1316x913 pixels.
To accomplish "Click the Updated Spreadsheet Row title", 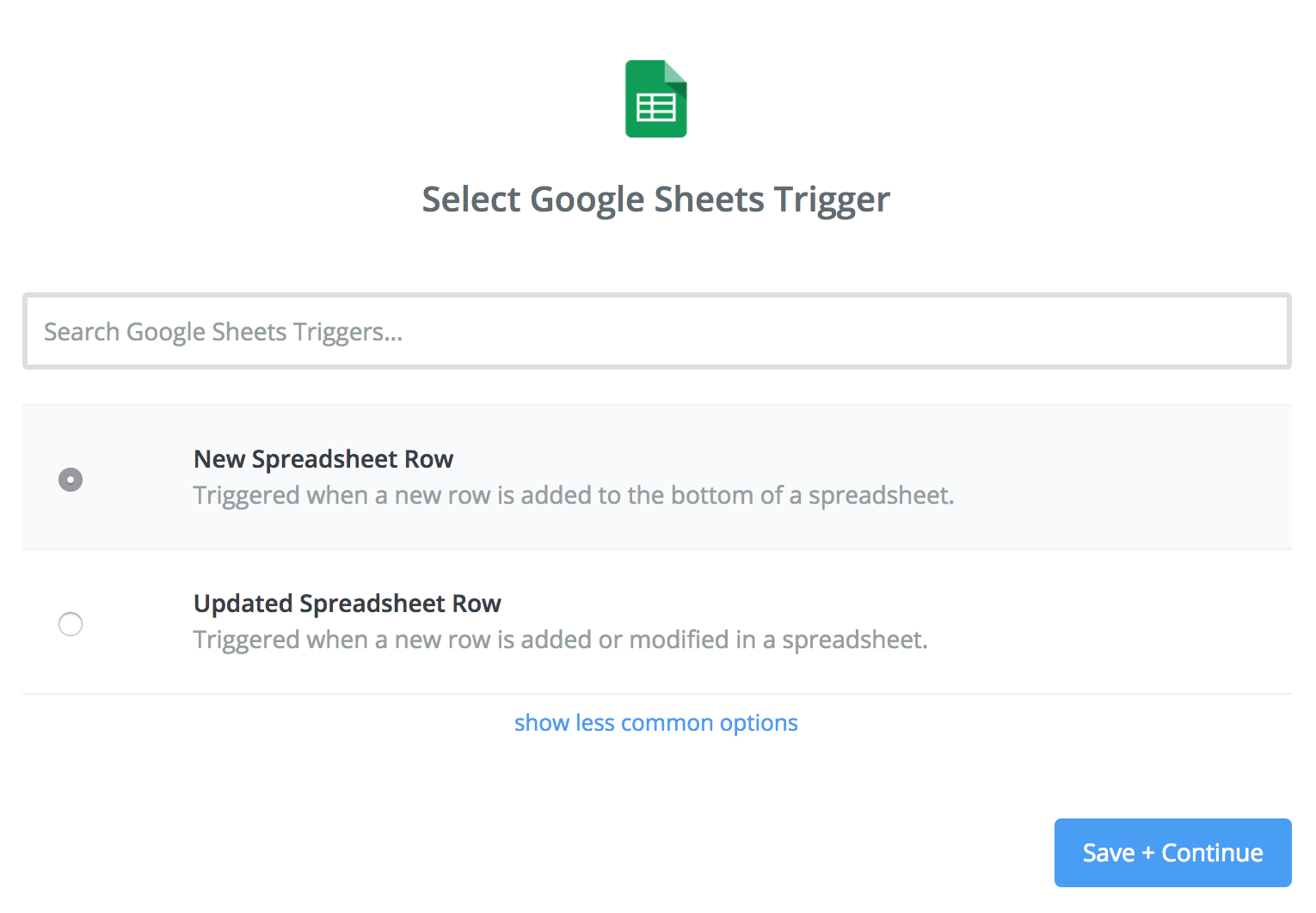I will (x=347, y=604).
